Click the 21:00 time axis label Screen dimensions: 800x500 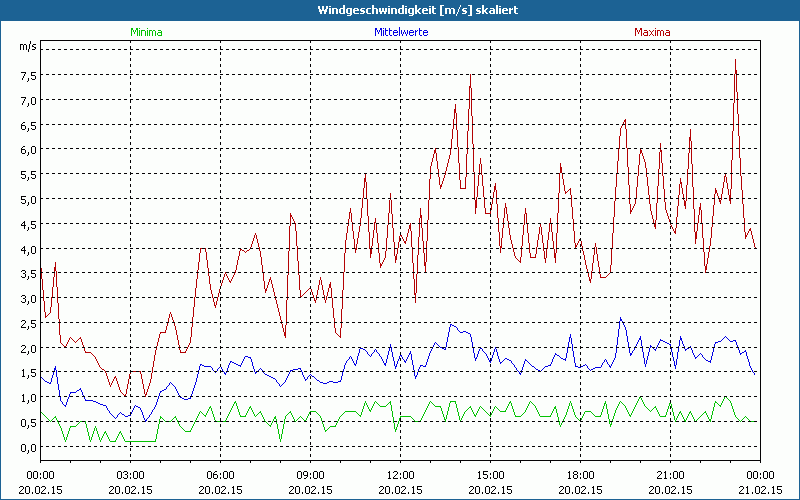671,475
